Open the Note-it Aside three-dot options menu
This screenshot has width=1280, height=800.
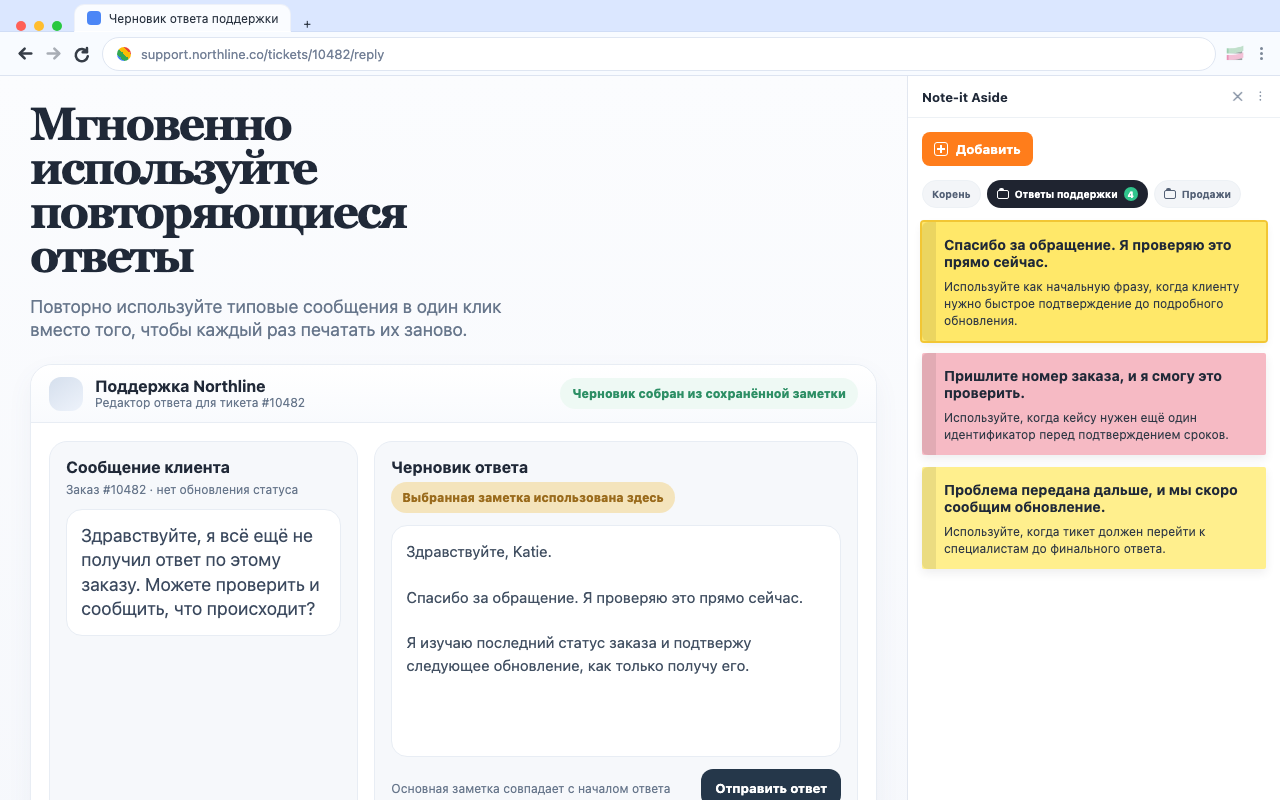tap(1260, 96)
